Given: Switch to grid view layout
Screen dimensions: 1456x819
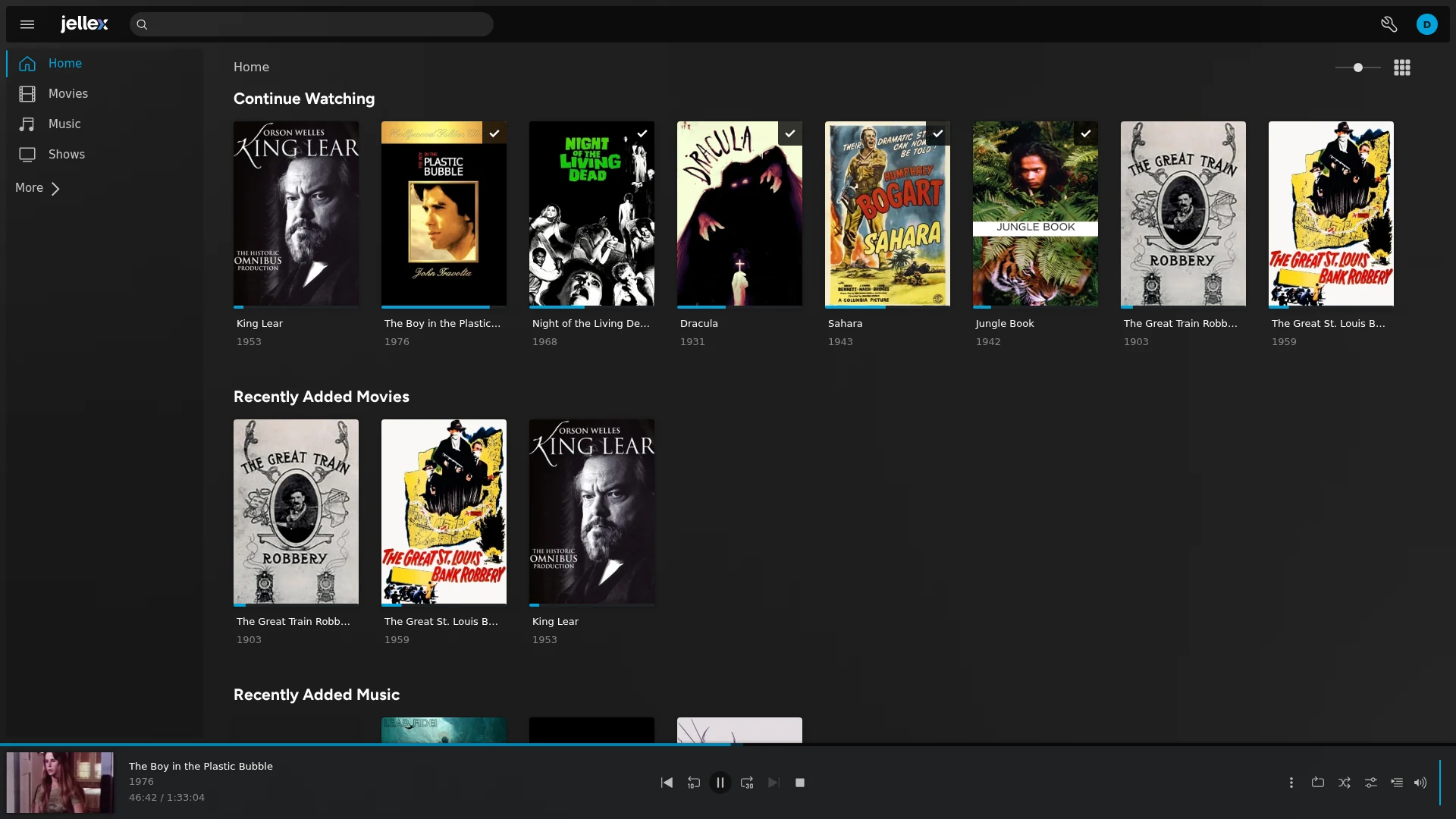Looking at the screenshot, I should 1402,67.
